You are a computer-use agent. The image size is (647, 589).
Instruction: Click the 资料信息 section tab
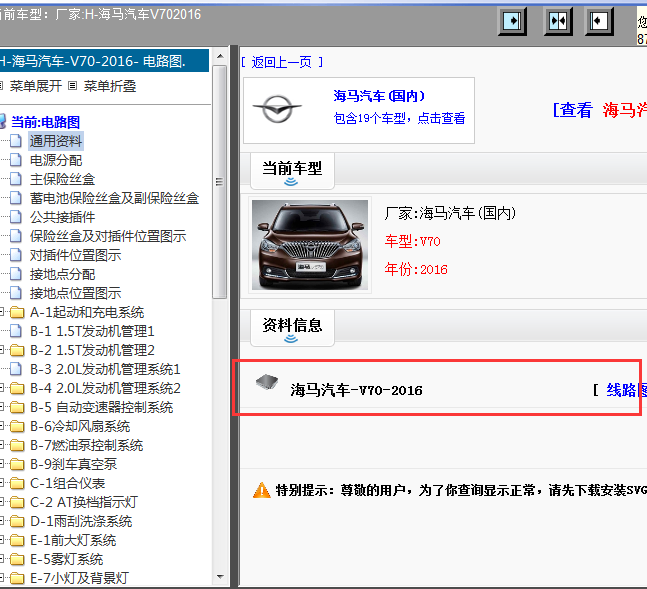292,328
